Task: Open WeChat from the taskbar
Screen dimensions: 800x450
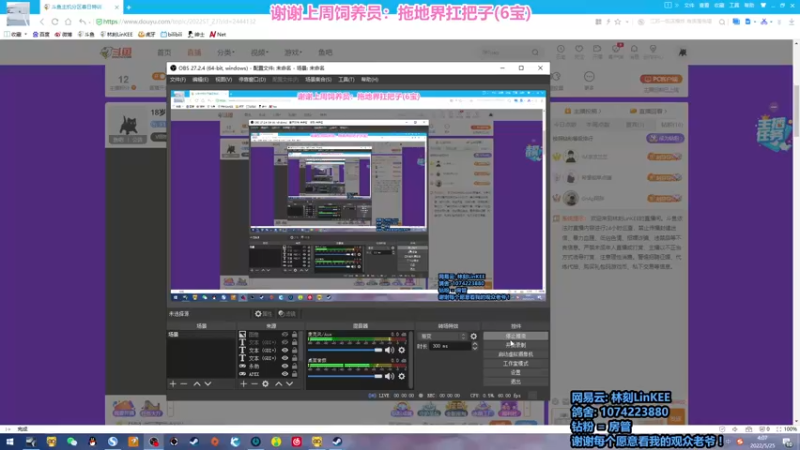Action: pos(72,442)
